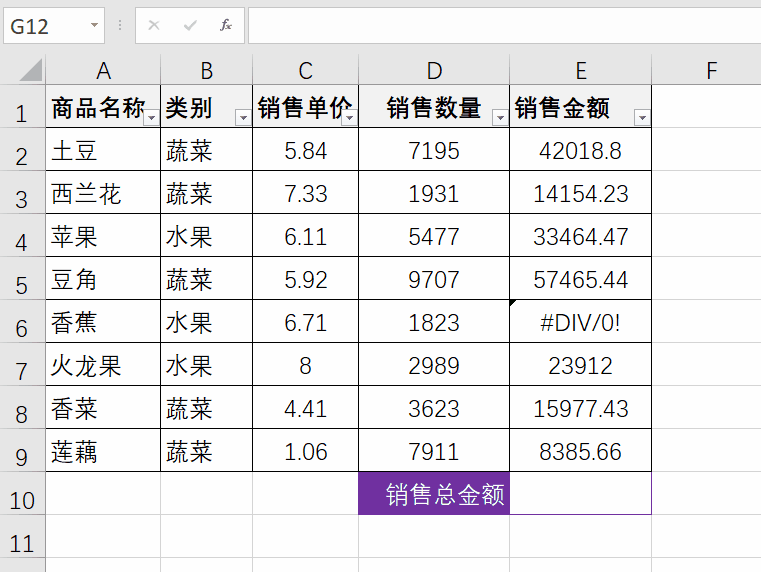Select column C header

305,70
